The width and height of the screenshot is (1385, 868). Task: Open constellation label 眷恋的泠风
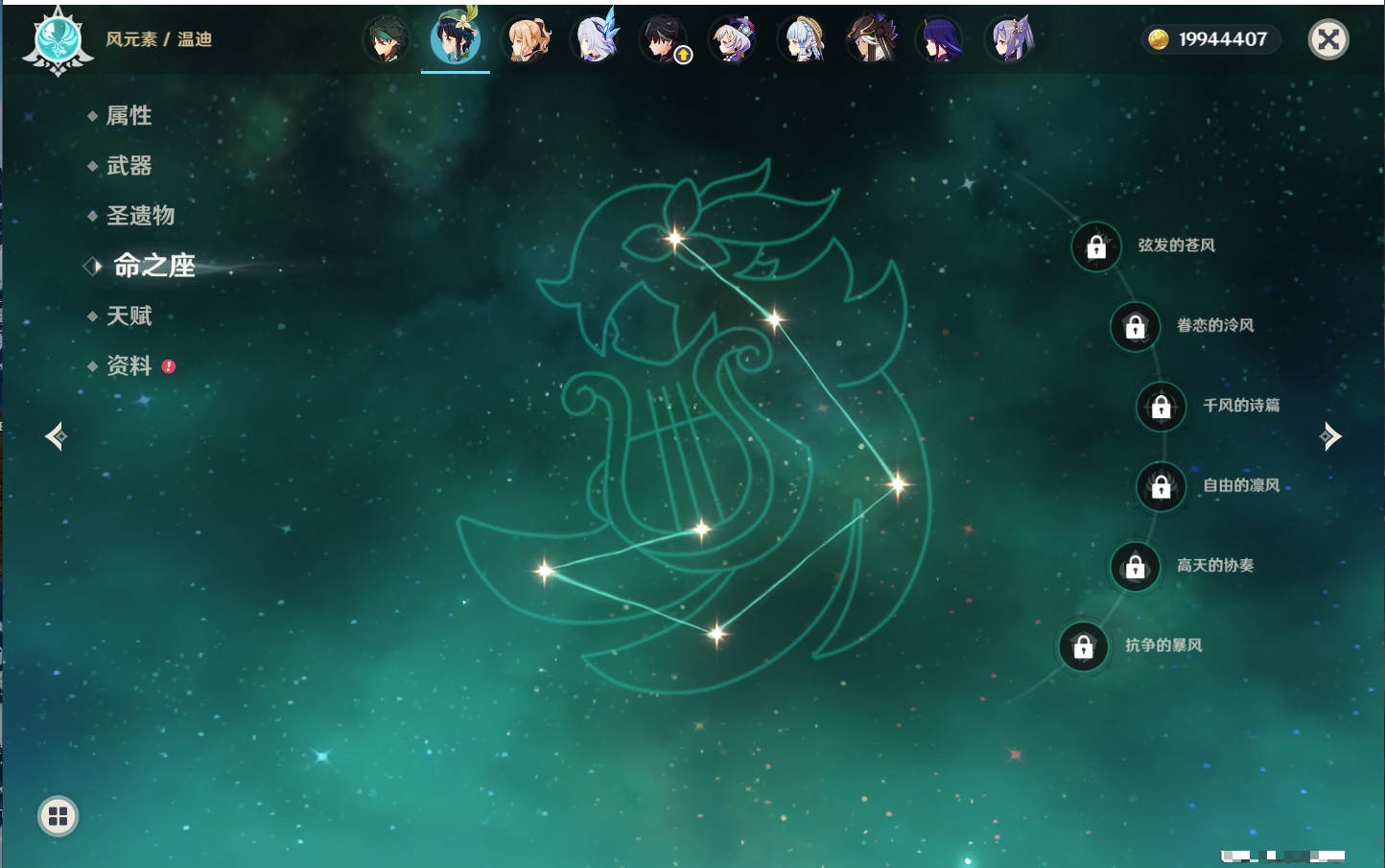pyautogui.click(x=1215, y=325)
